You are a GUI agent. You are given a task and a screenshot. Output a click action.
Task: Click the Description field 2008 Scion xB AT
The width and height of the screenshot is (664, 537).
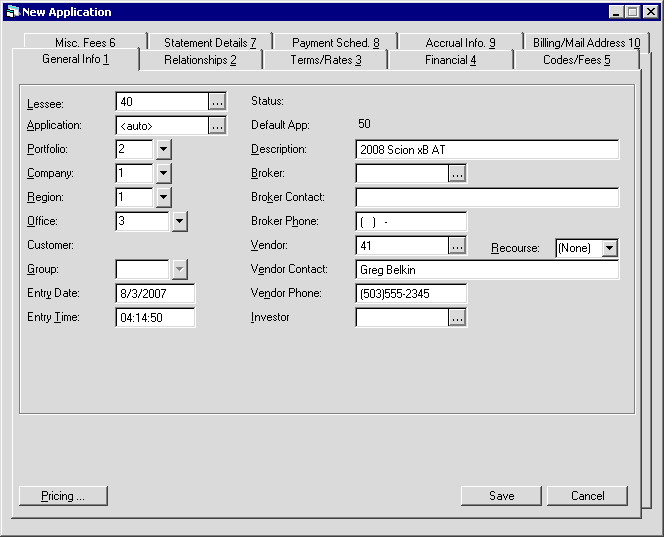point(487,150)
